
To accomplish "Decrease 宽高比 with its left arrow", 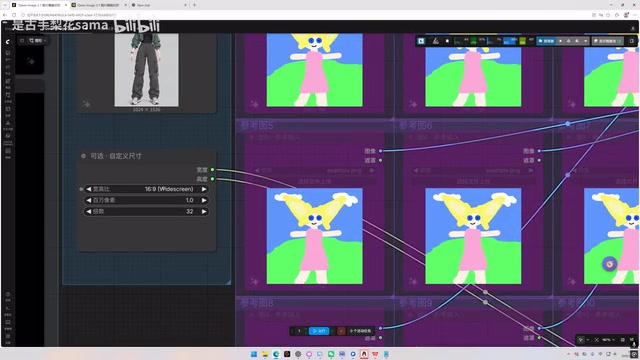I will pyautogui.click(x=89, y=189).
